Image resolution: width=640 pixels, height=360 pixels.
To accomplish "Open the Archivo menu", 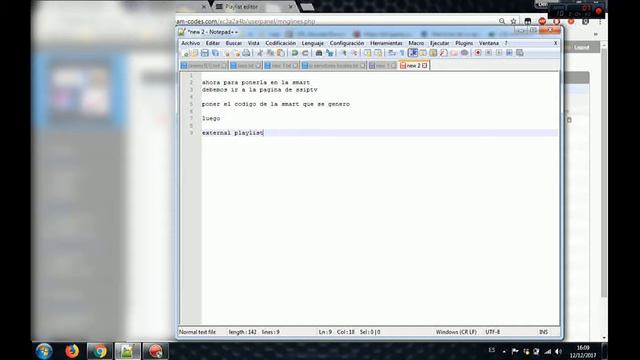I will coord(191,43).
